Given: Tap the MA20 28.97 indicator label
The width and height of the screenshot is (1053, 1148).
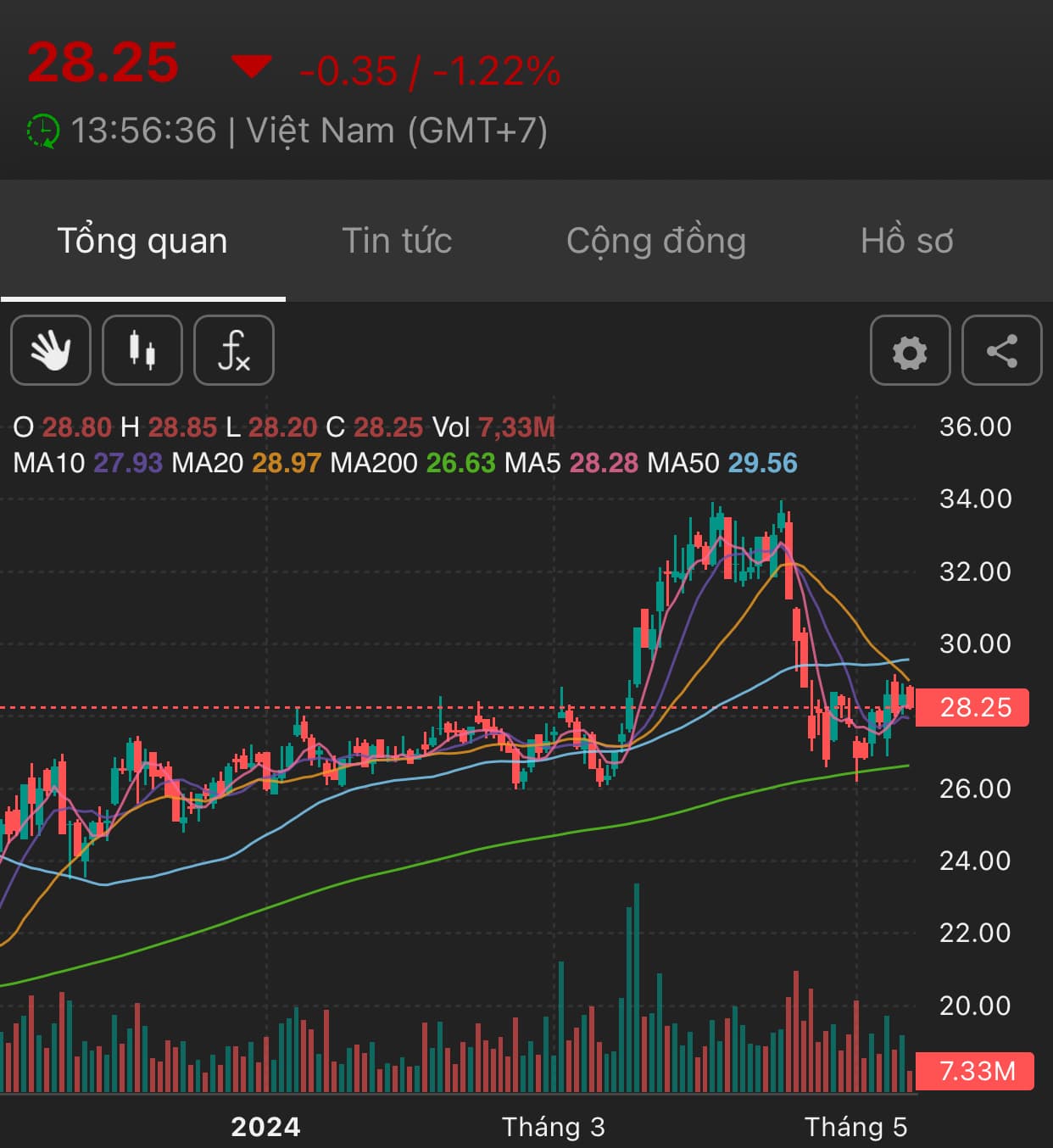Looking at the screenshot, I should tap(247, 463).
